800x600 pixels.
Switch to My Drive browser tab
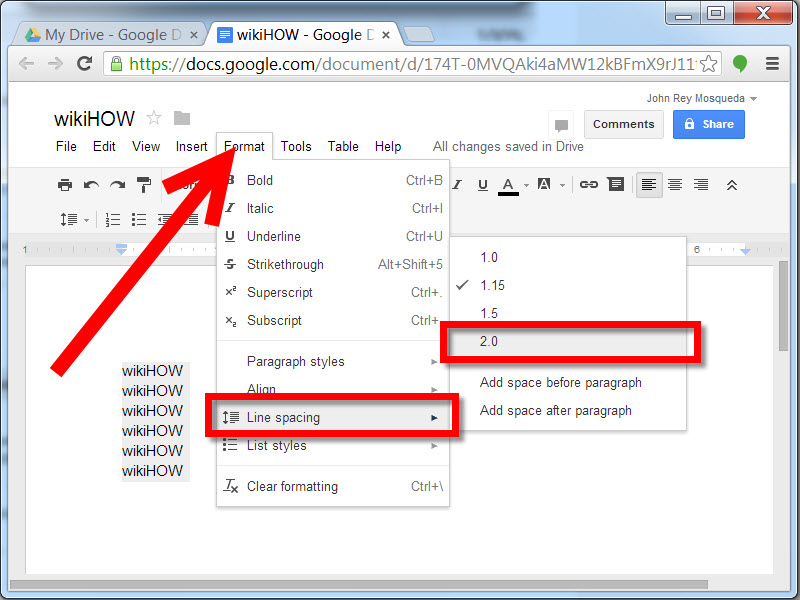click(110, 35)
